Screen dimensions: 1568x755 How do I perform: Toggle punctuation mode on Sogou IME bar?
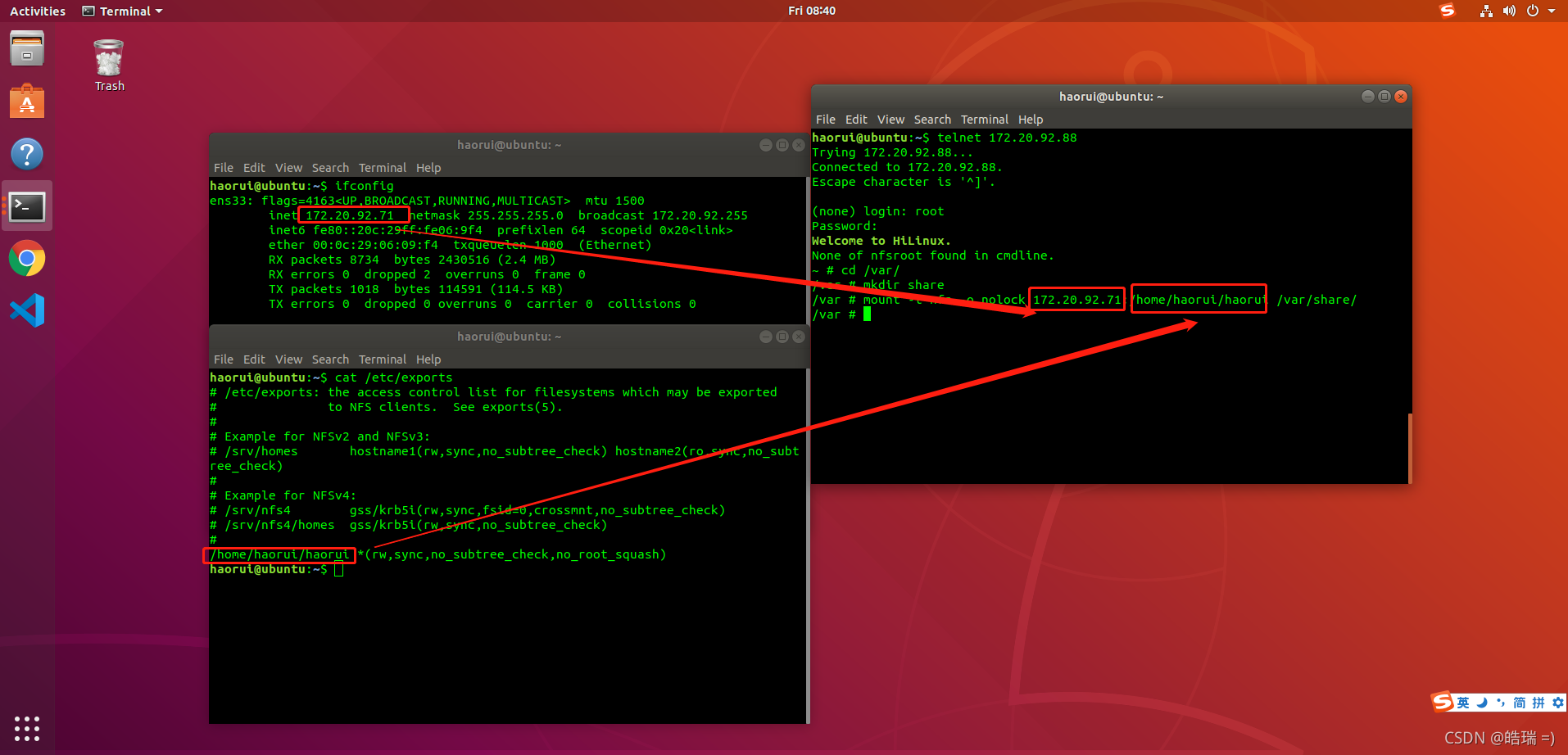1501,703
